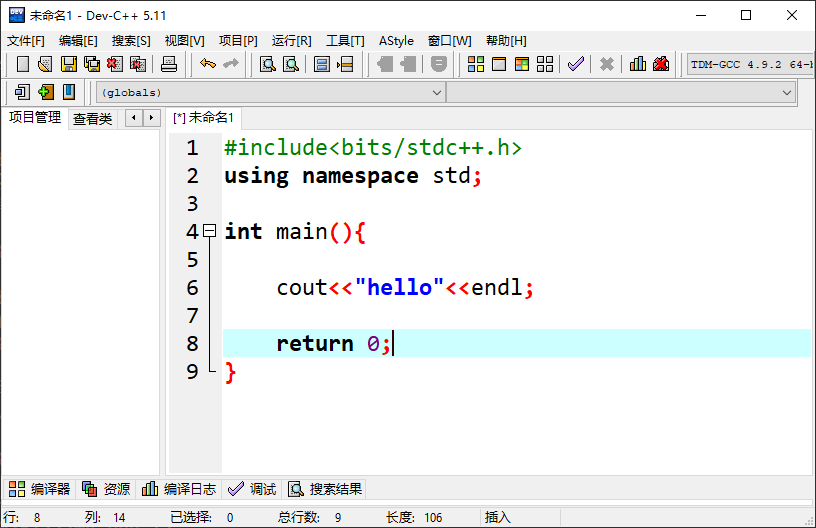Save the file with the floppy disk icon
Image resolution: width=816 pixels, height=528 pixels.
click(x=69, y=64)
